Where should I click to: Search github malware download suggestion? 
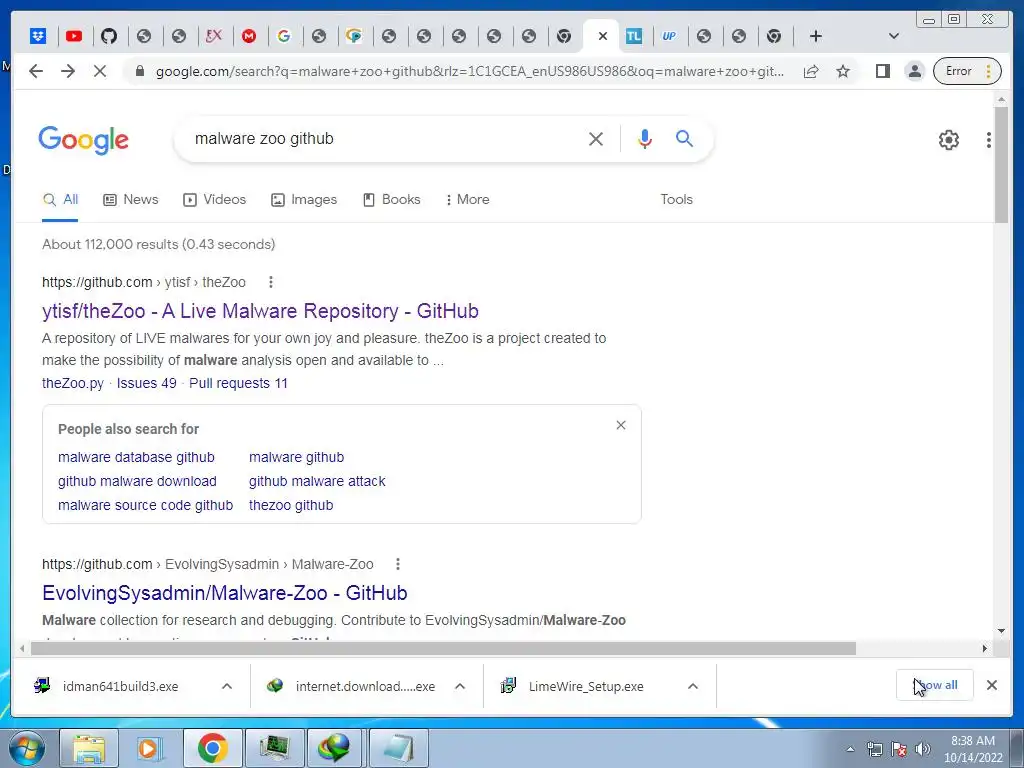137,481
